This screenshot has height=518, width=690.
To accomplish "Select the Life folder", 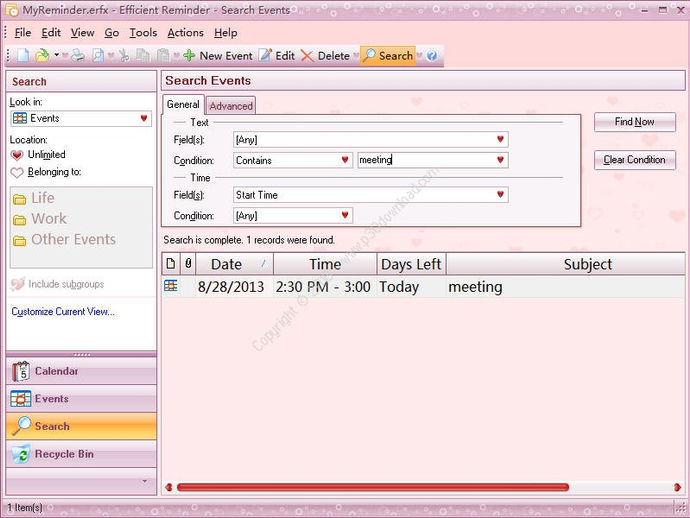I will (34, 198).
